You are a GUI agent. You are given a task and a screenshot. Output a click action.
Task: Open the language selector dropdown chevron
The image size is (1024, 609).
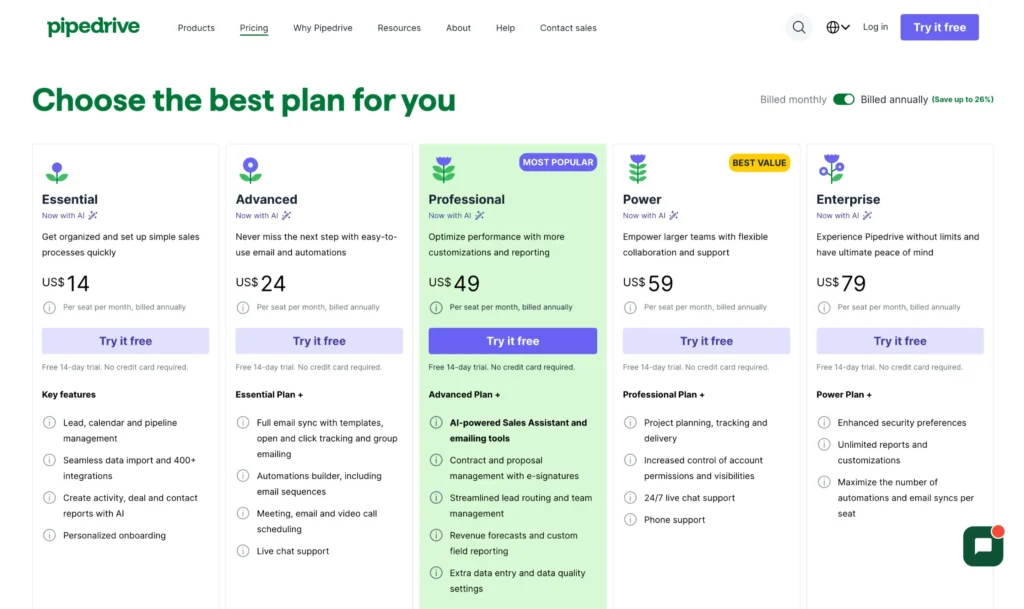tap(845, 27)
